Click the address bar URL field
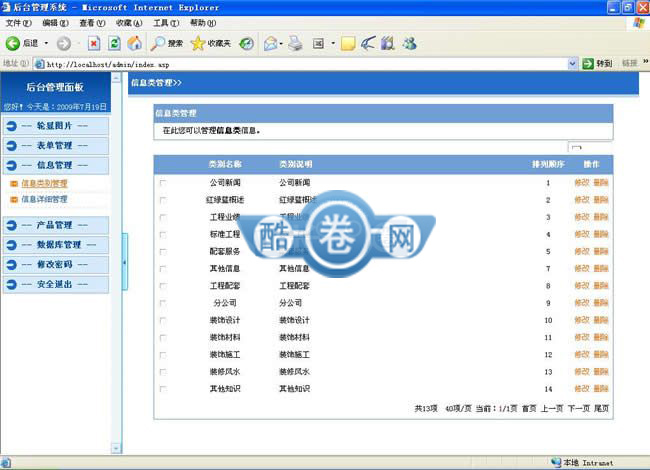650x470 pixels. click(x=306, y=64)
